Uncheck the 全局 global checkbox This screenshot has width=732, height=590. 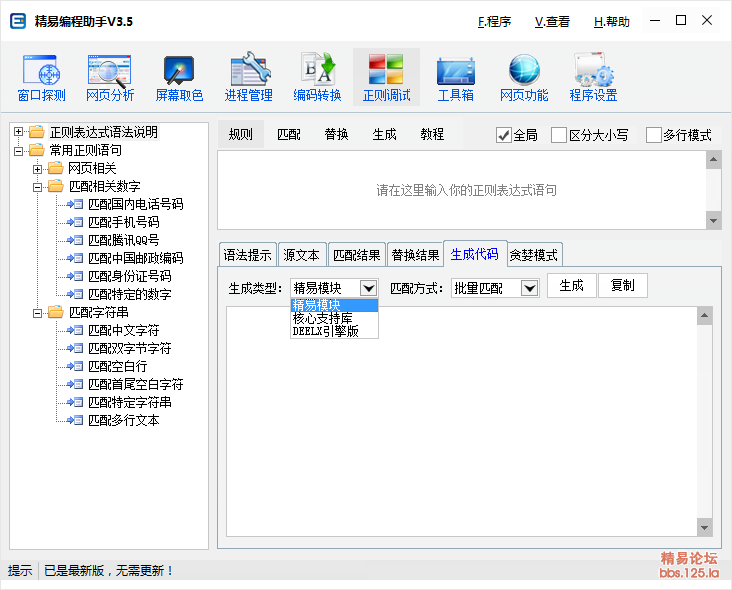click(x=503, y=135)
